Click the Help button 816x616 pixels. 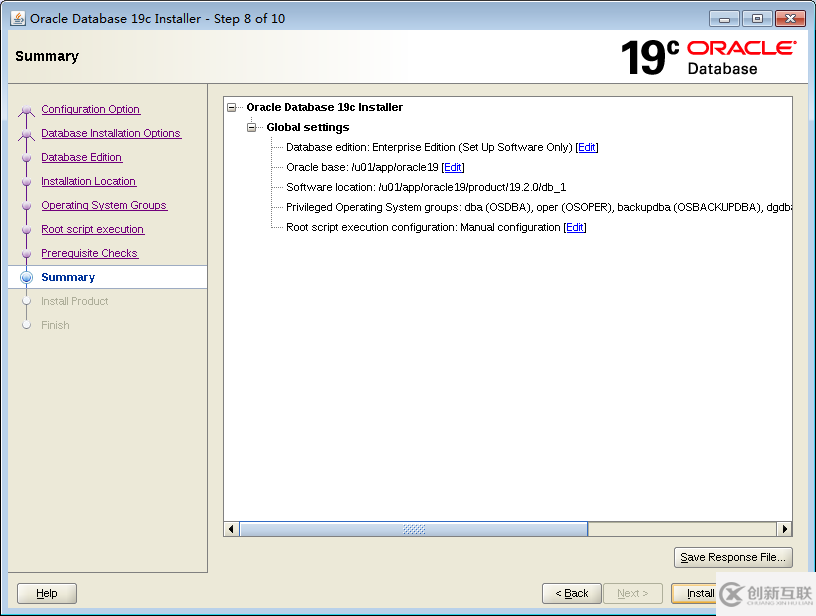47,593
